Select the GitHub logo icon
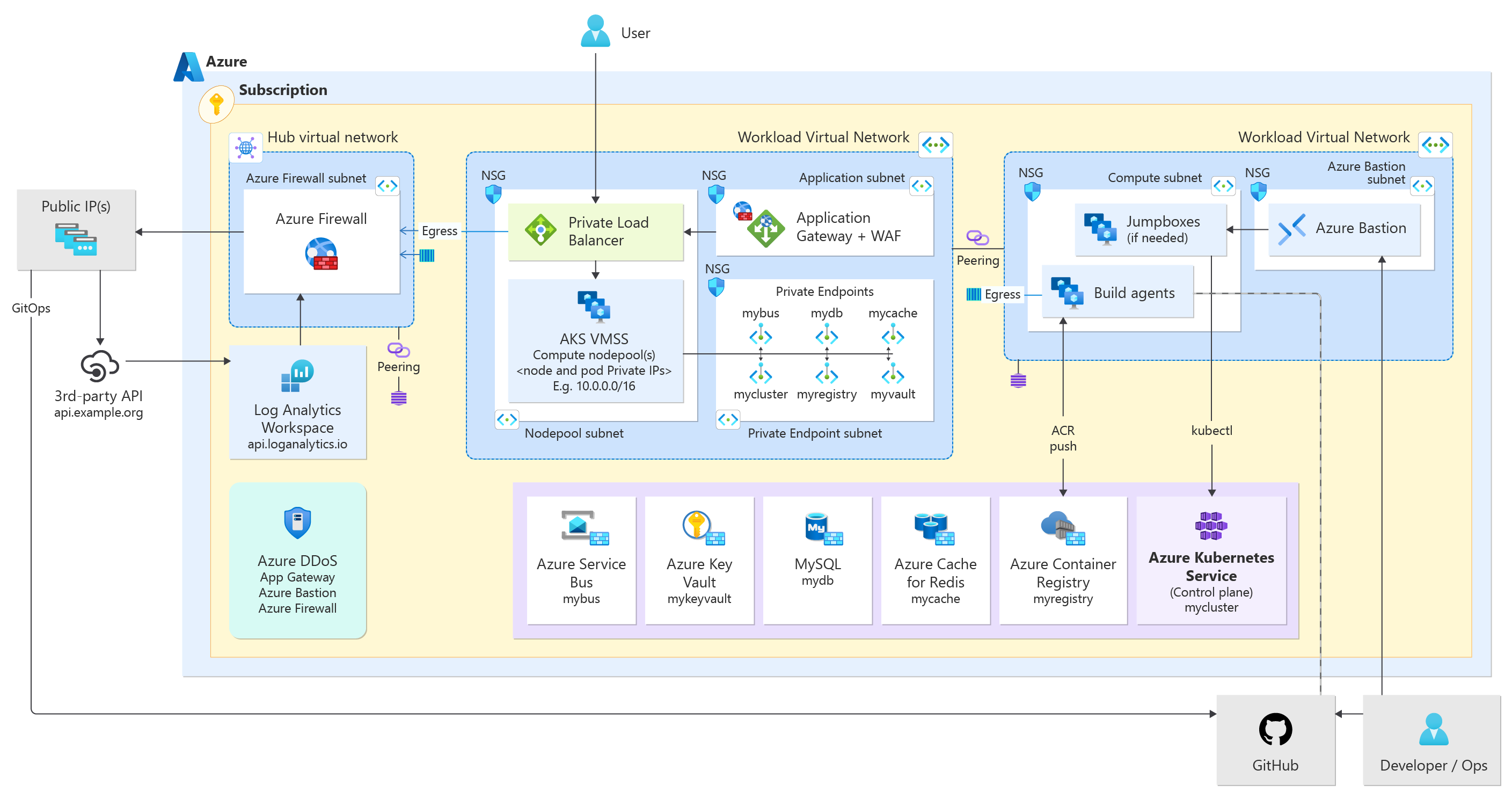Viewport: 1512px width, 799px height. (x=1275, y=729)
